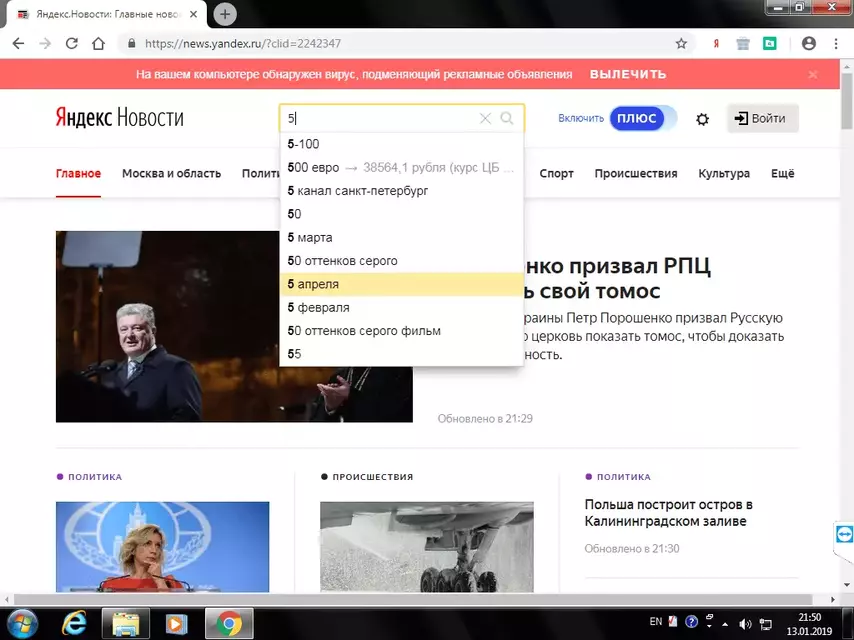The width and height of the screenshot is (854, 640).
Task: Open the Chrome profile avatar menu
Action: pos(809,44)
